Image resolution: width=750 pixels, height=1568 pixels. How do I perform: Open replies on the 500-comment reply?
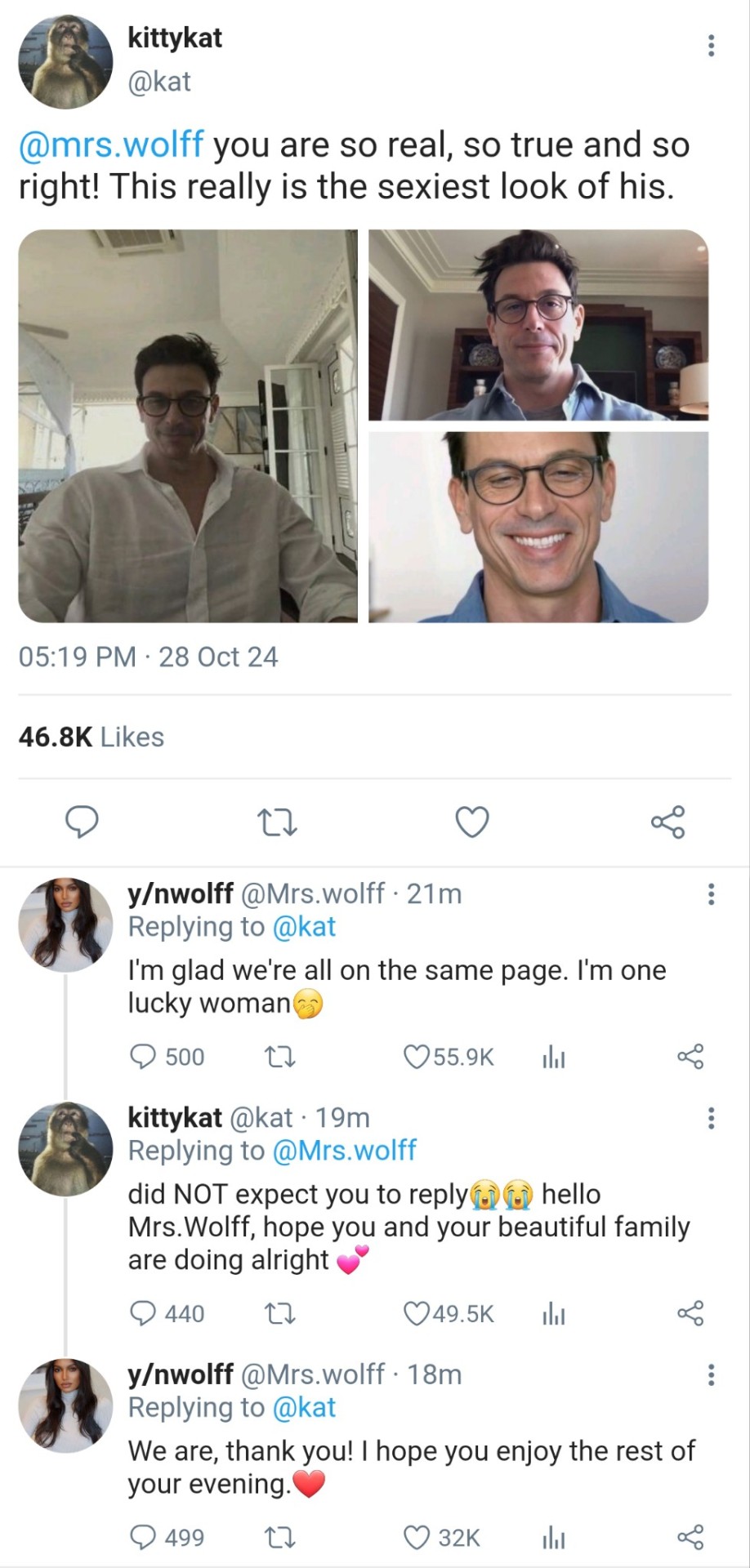click(x=144, y=1057)
